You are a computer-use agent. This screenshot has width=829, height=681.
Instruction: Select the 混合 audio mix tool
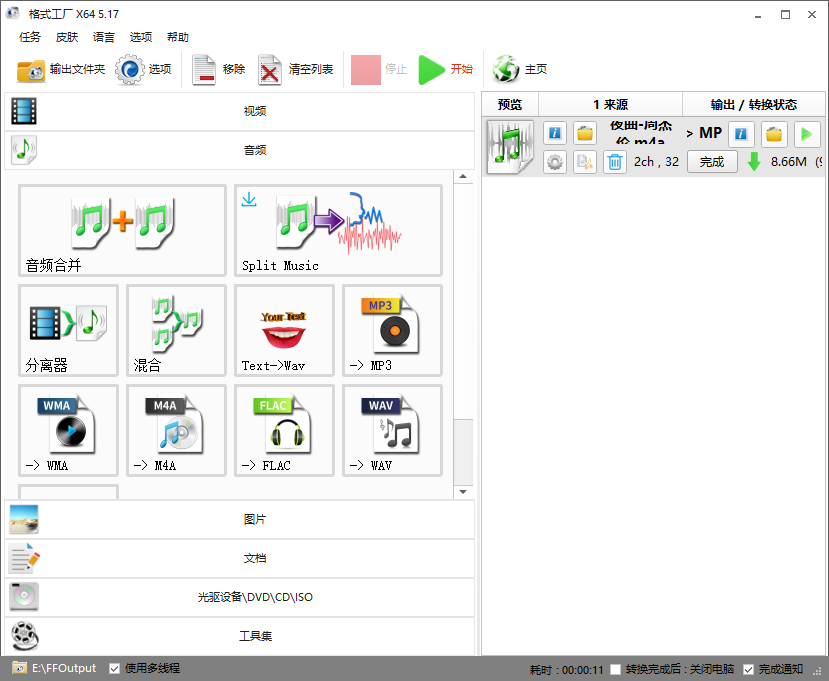tap(176, 330)
